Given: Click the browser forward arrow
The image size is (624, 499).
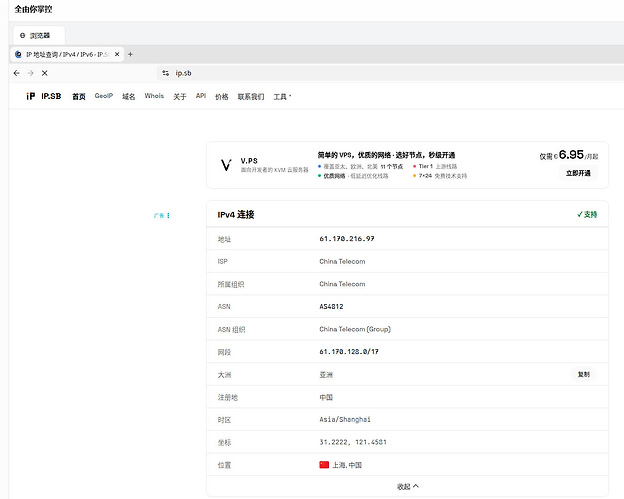Looking at the screenshot, I should tap(31, 73).
